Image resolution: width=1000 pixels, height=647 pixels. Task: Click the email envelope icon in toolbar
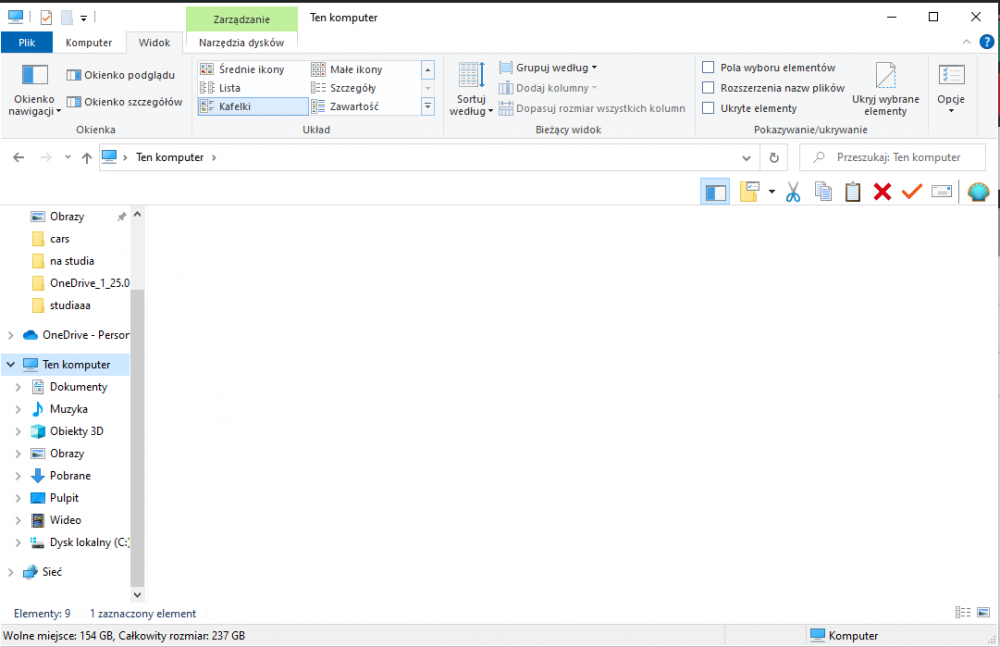(x=941, y=192)
